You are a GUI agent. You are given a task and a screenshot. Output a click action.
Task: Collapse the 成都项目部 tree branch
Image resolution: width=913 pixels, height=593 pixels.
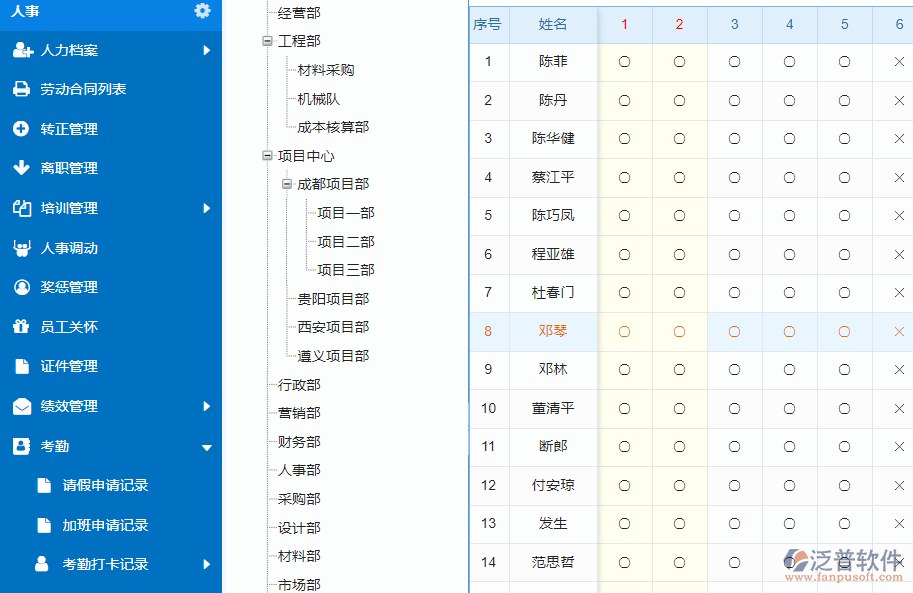pos(288,184)
